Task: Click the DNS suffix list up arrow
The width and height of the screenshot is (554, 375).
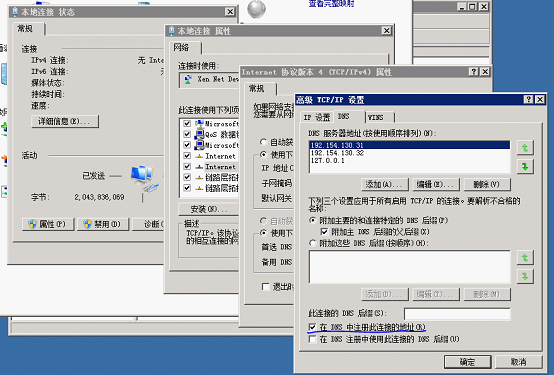Action: (x=525, y=258)
